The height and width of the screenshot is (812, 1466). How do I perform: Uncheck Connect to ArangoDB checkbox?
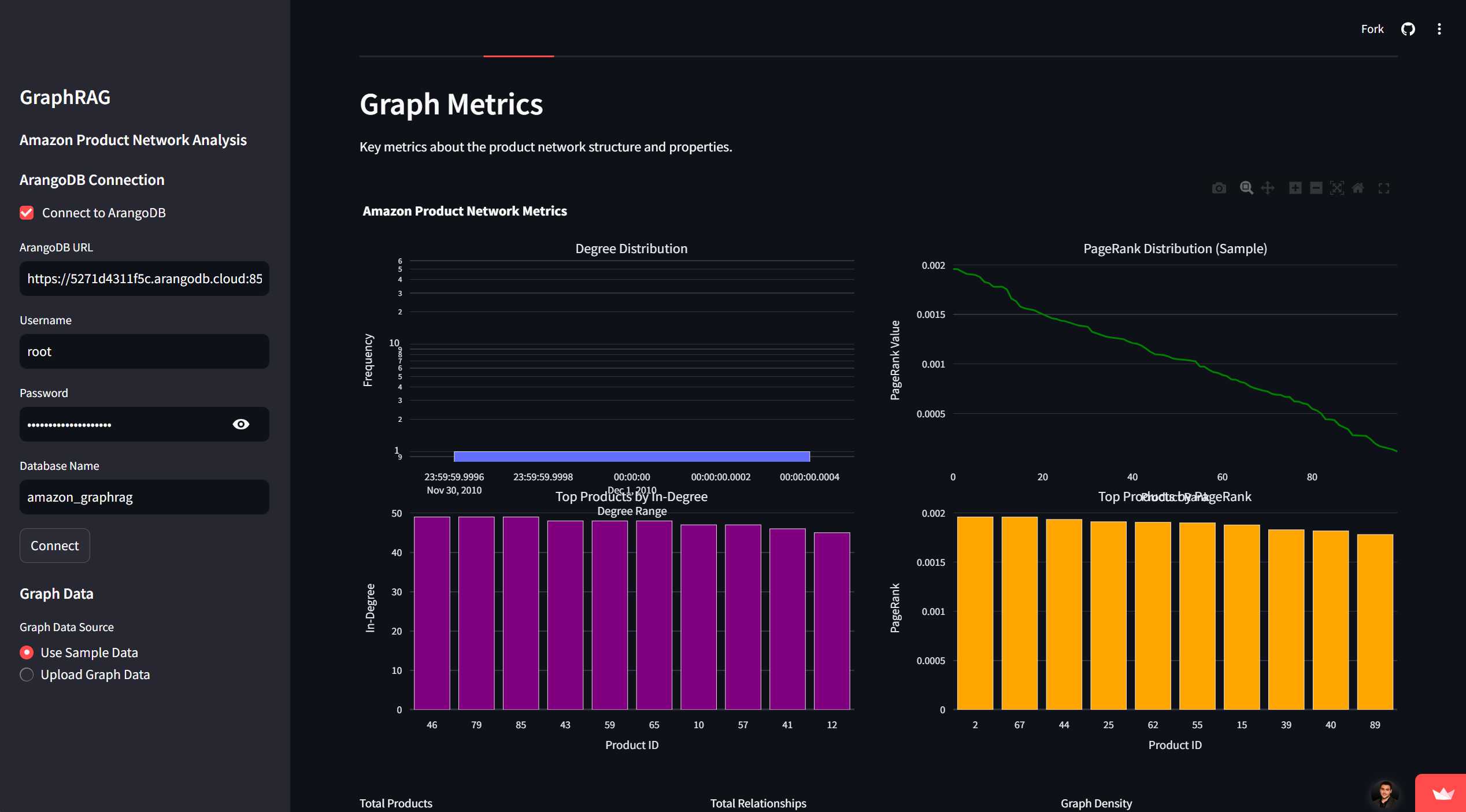click(x=27, y=213)
